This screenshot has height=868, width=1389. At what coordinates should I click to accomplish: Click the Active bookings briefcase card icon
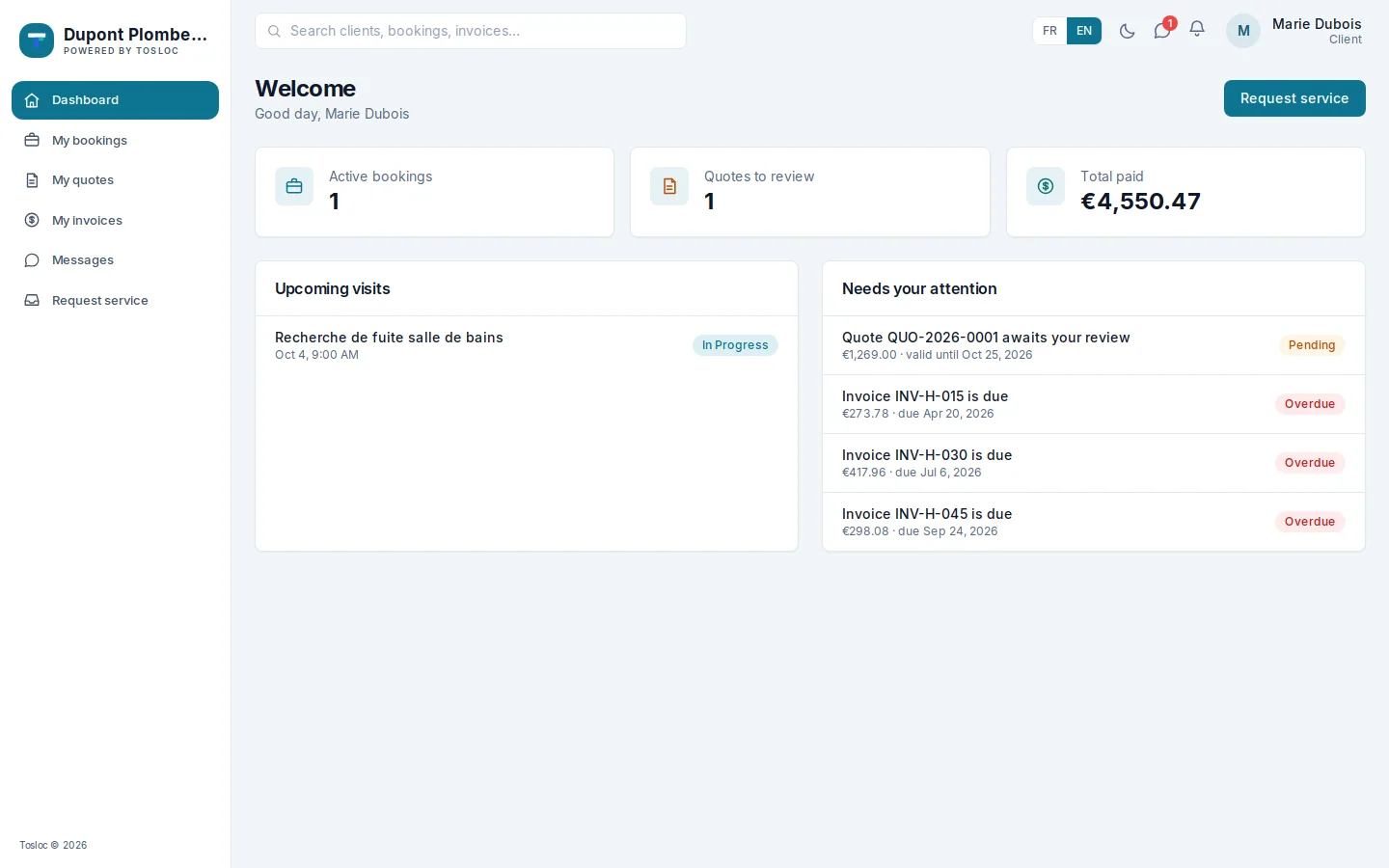tap(294, 186)
